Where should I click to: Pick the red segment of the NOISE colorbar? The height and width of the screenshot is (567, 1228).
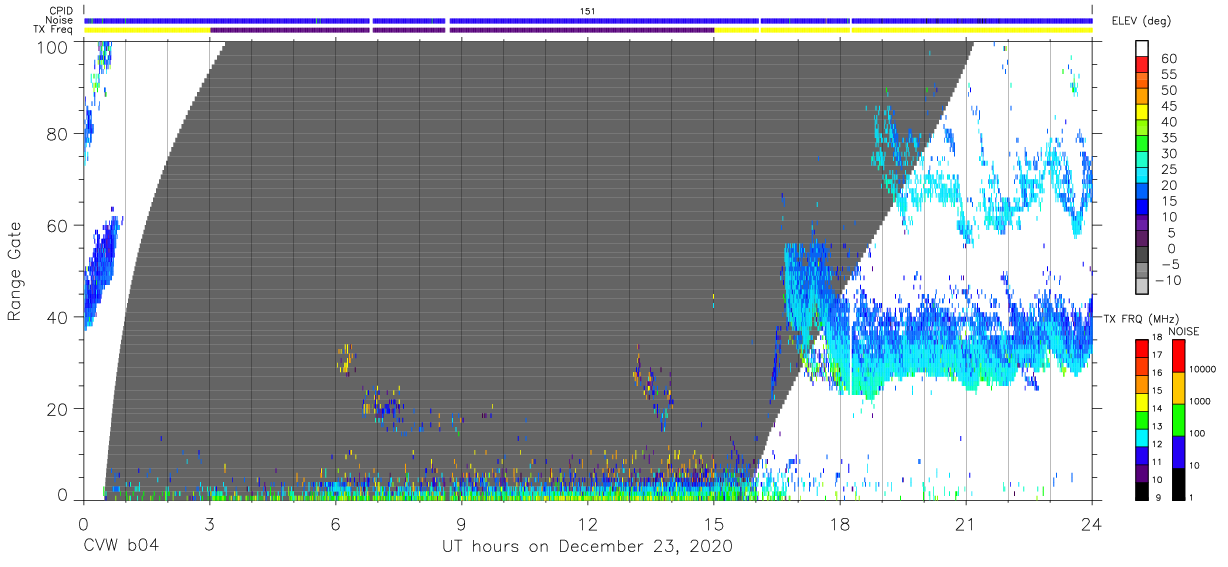point(1177,356)
